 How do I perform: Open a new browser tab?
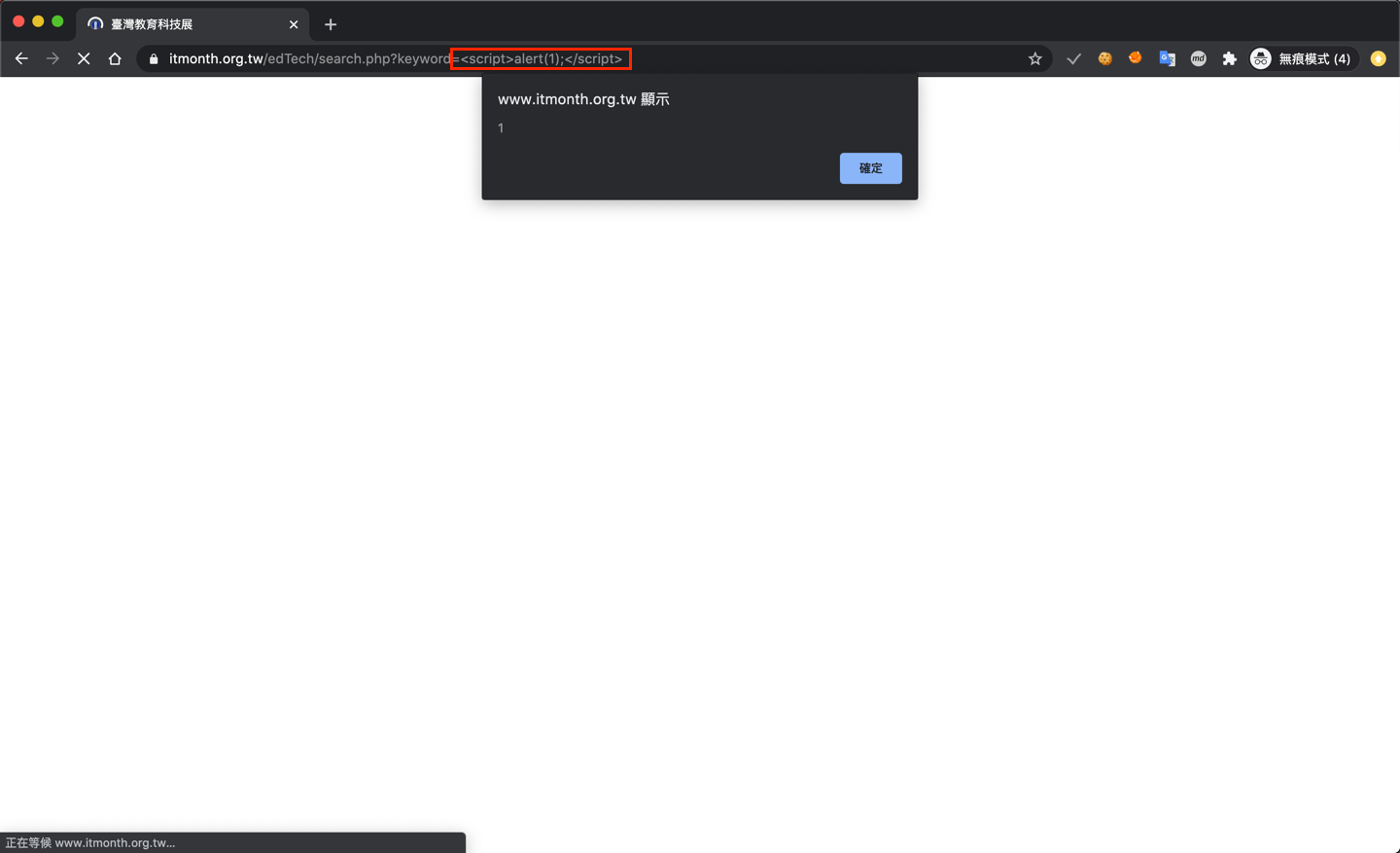pos(331,24)
